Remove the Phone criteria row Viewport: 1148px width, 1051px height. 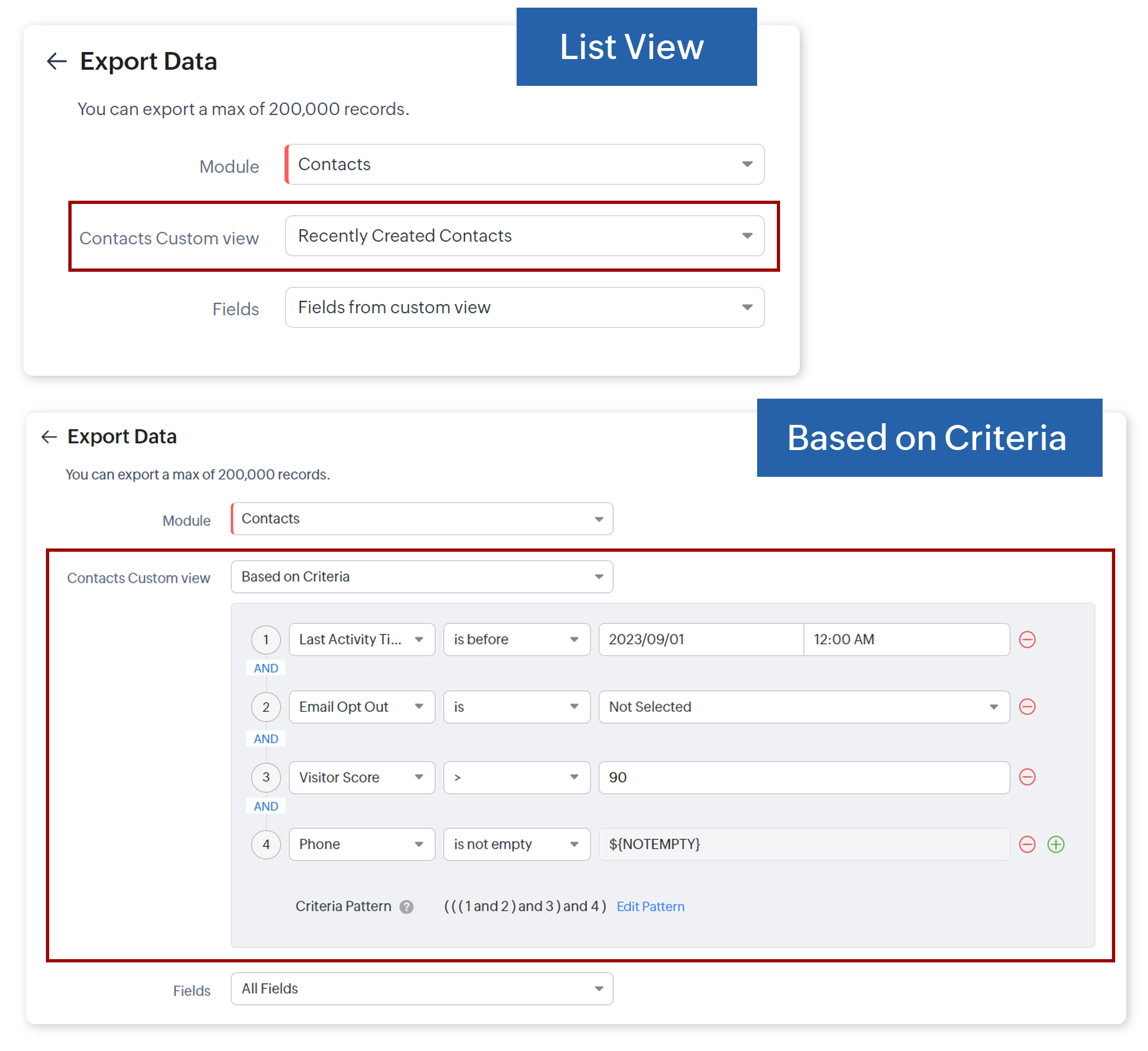pos(1027,844)
